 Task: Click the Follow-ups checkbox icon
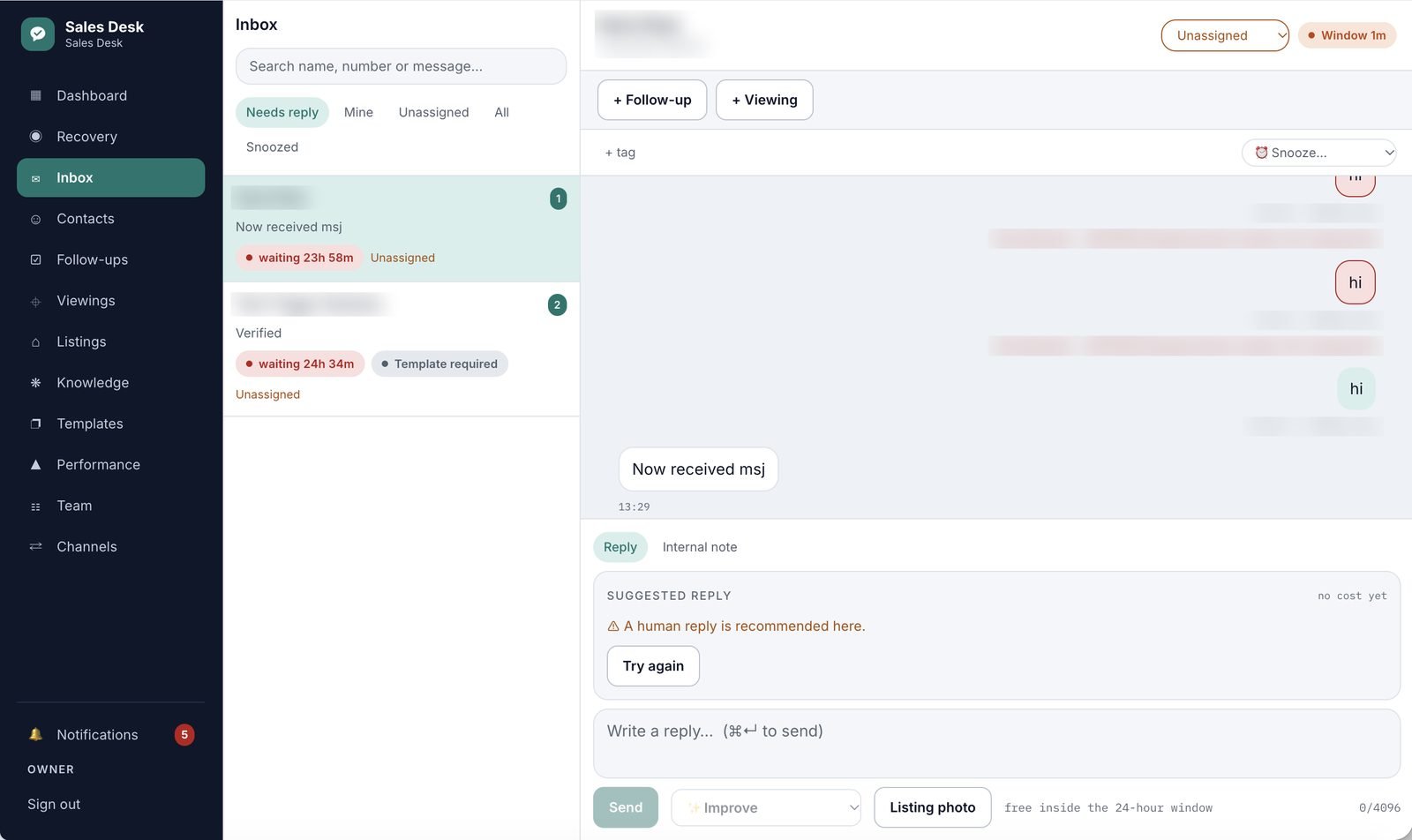point(35,259)
